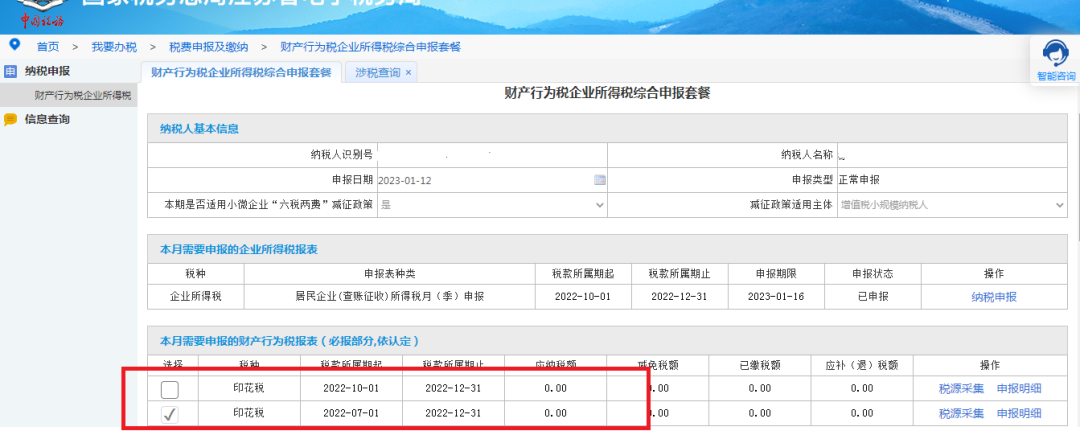This screenshot has height=435, width=1080.
Task: Open the 减征政策适用主体 dropdown
Action: coord(1059,205)
